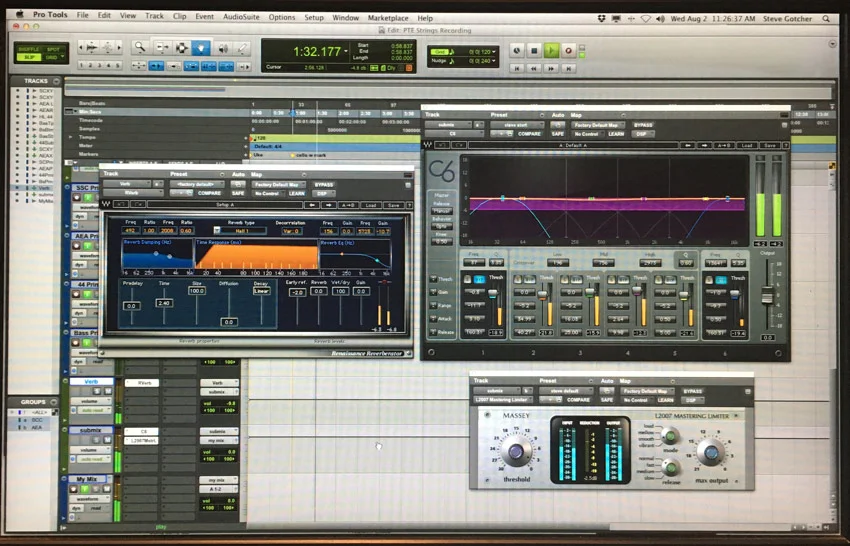Select the Trim tool in the toolbar

(x=162, y=48)
